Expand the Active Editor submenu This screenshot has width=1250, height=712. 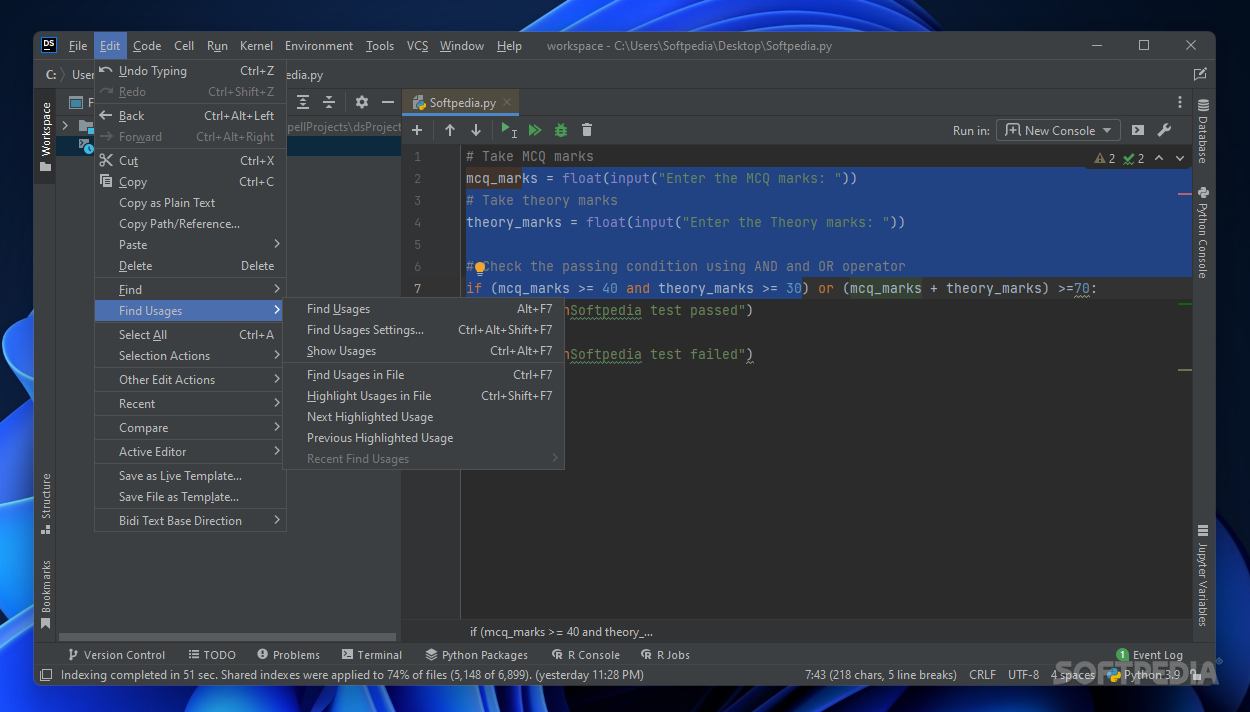[x=190, y=452]
